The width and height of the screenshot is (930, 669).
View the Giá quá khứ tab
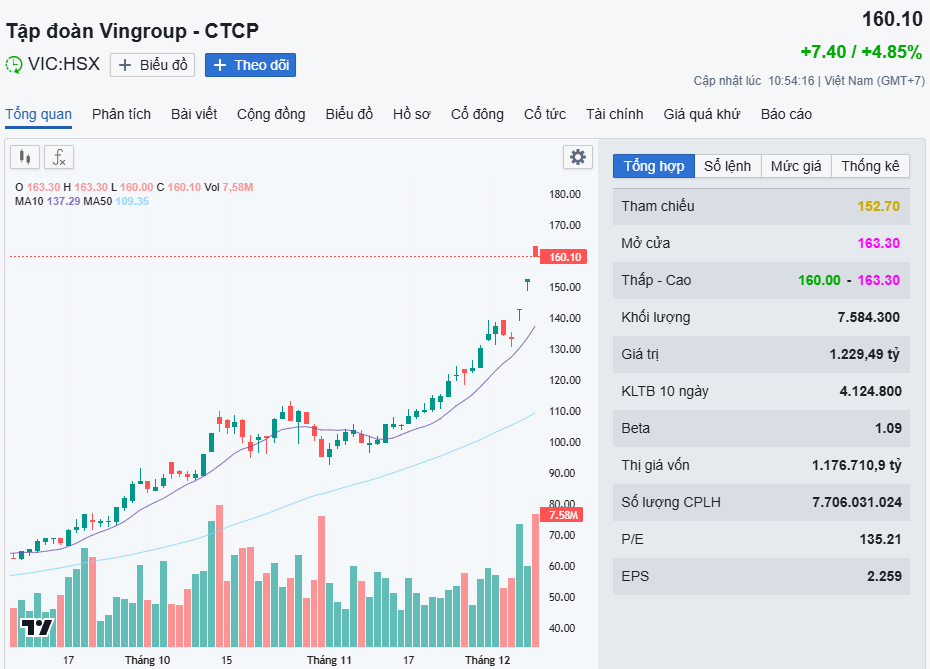(702, 114)
